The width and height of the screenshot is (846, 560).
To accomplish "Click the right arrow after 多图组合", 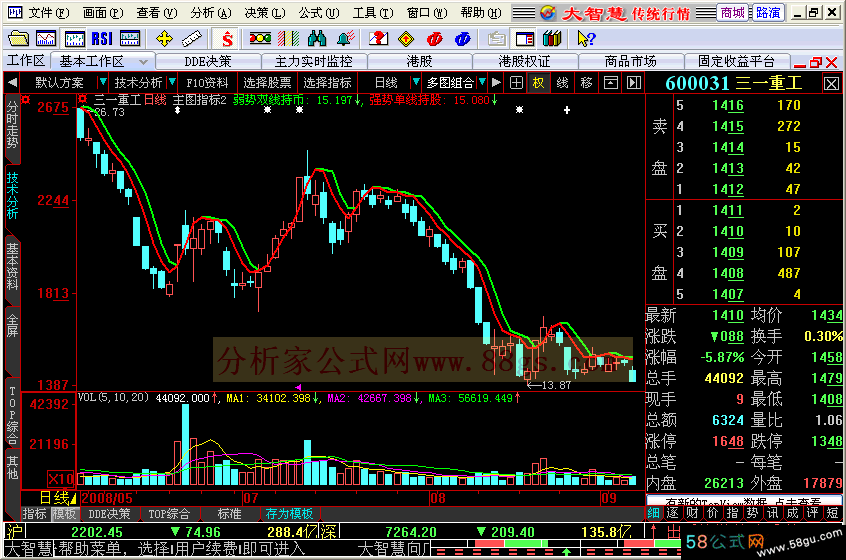I will click(x=496, y=83).
